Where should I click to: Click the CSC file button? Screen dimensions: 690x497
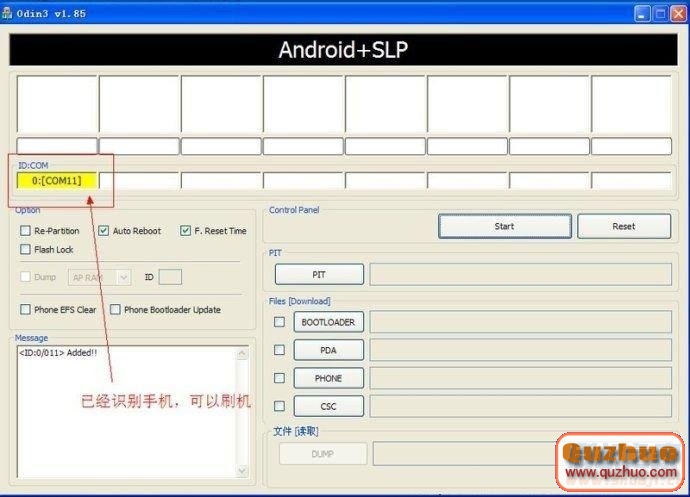tap(329, 406)
